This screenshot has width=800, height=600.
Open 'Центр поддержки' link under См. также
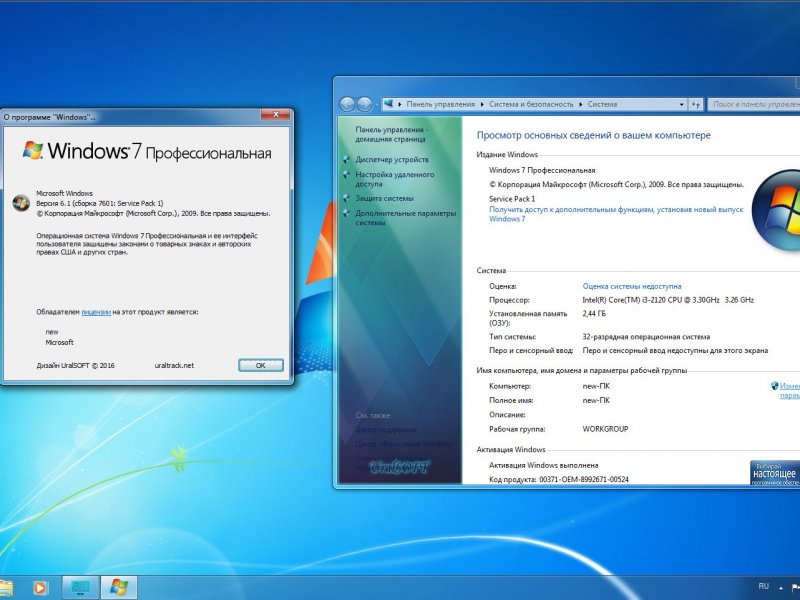386,430
